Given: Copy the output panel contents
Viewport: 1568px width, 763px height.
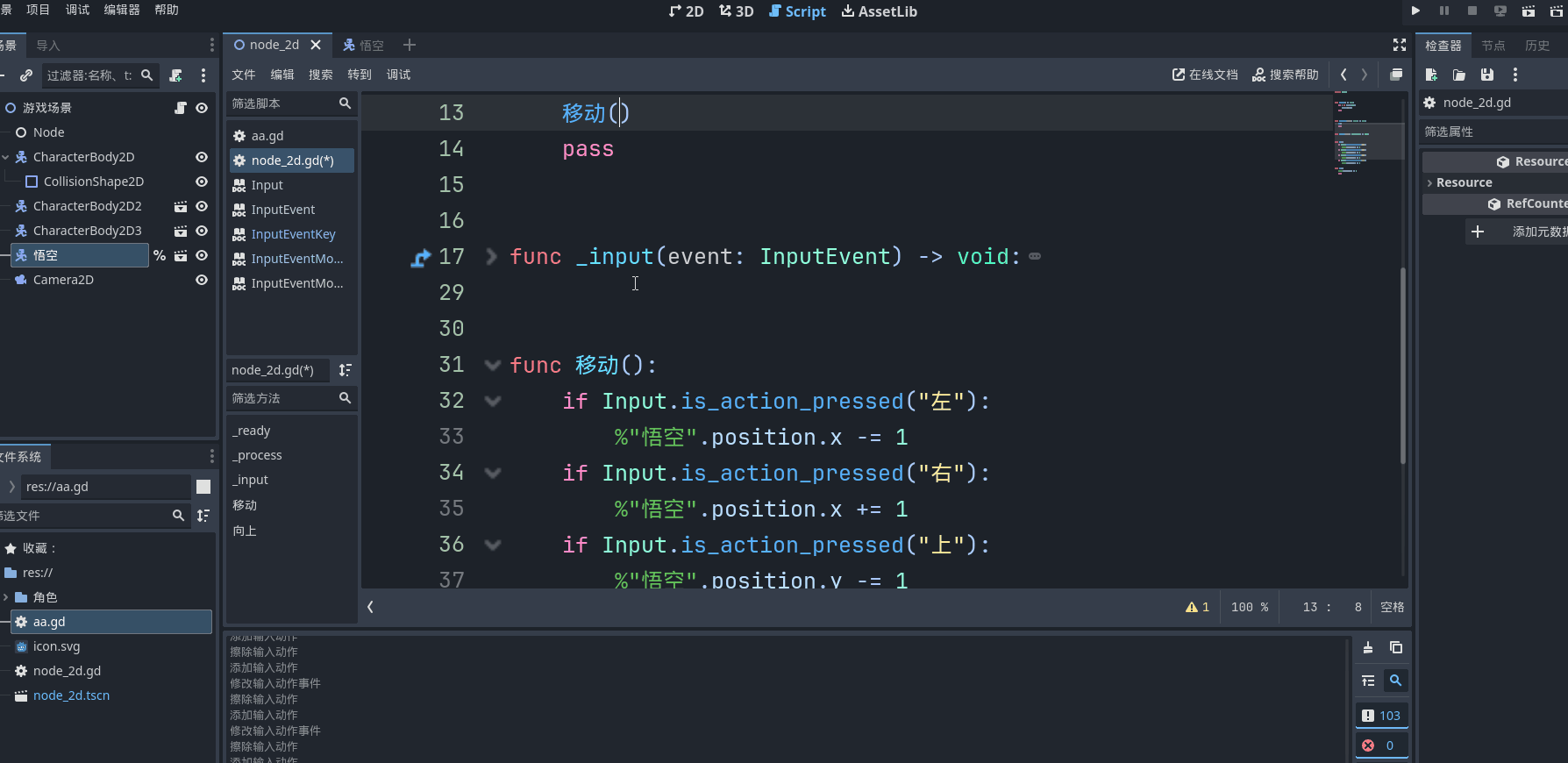Looking at the screenshot, I should 1396,648.
